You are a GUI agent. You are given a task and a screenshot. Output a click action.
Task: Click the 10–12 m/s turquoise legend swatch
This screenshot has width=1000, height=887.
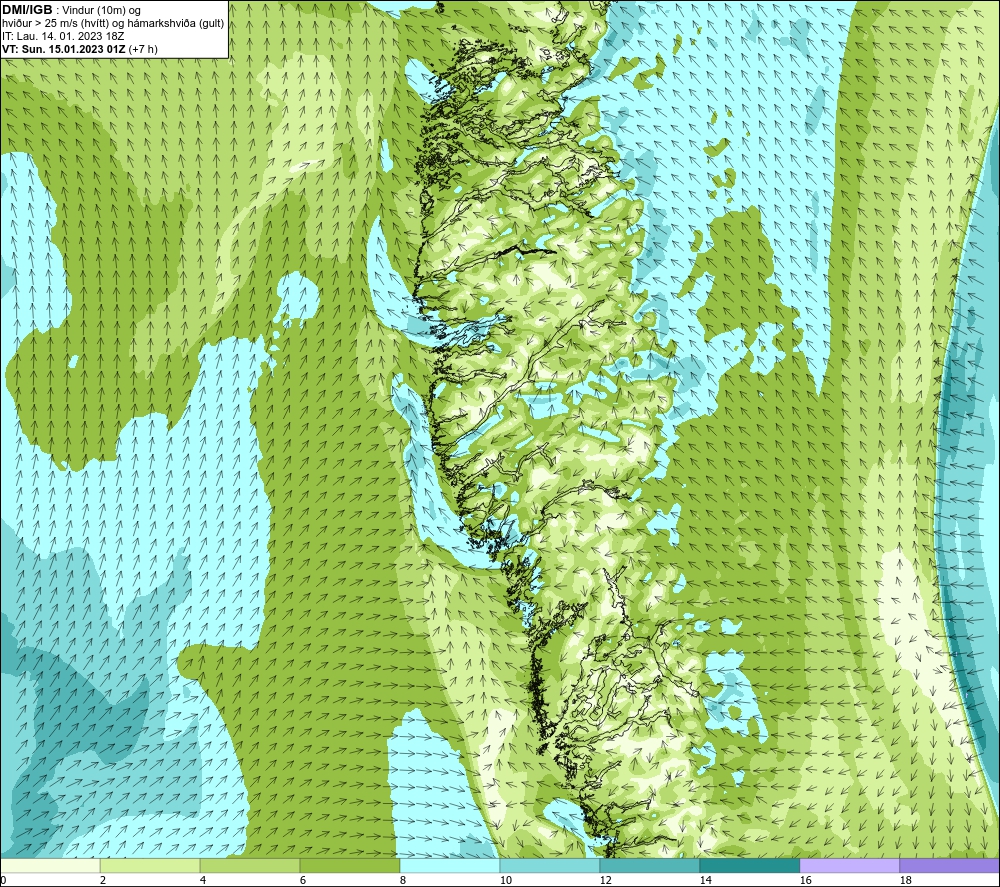click(x=550, y=865)
